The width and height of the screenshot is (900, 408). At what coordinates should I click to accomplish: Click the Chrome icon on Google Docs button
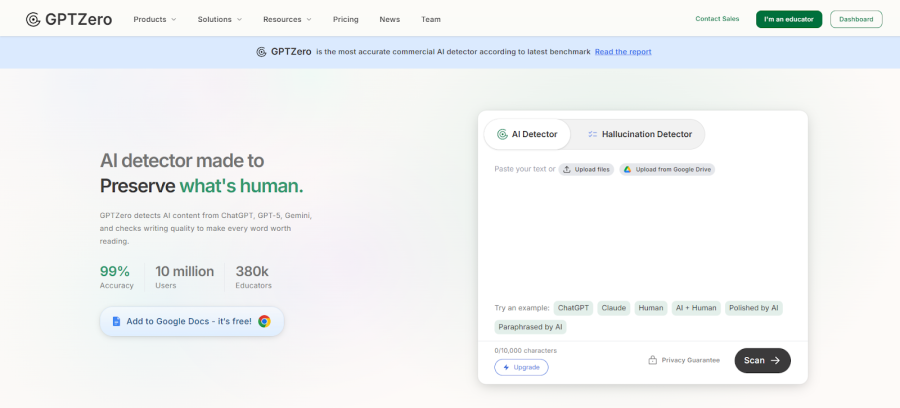point(264,321)
